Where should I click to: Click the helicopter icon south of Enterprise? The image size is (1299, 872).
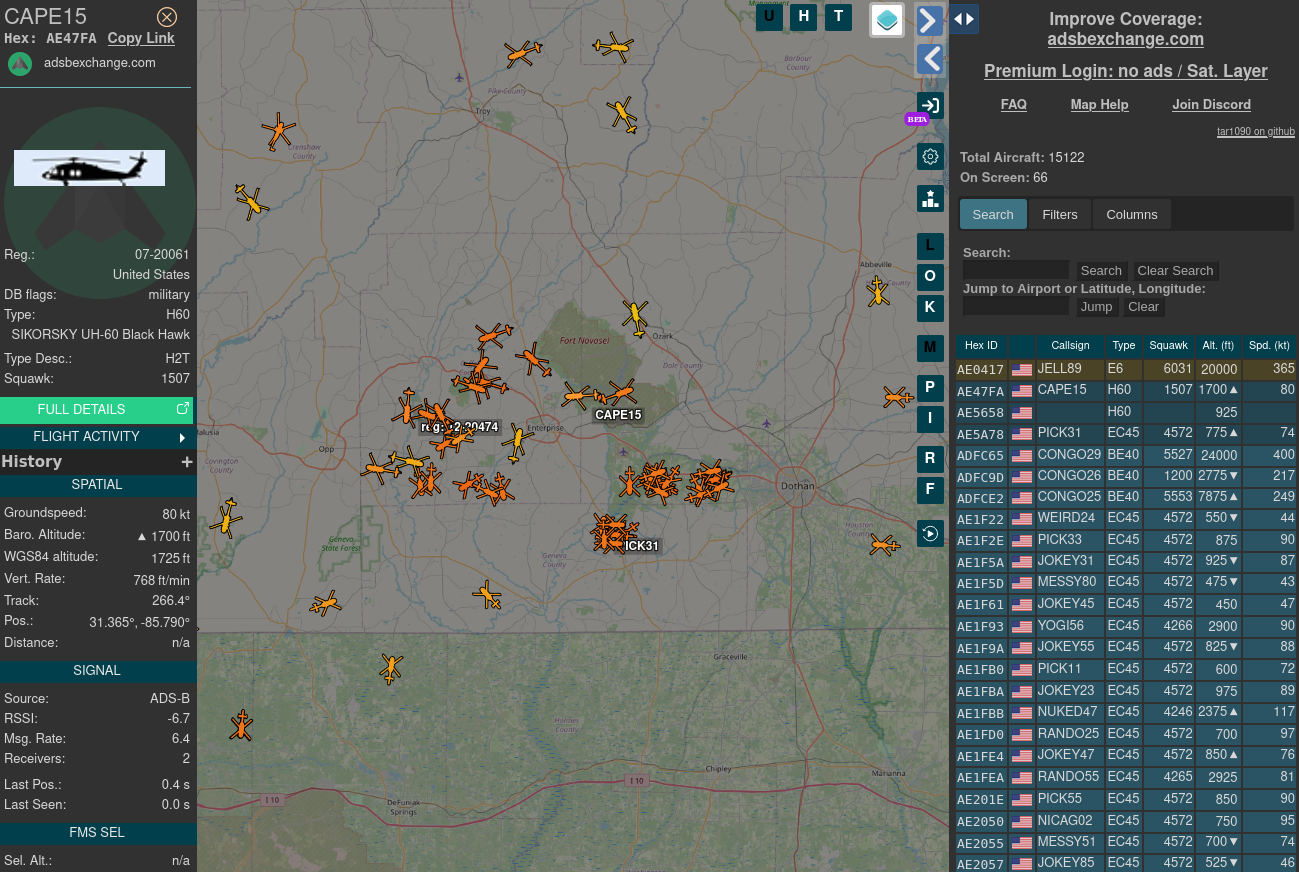517,442
